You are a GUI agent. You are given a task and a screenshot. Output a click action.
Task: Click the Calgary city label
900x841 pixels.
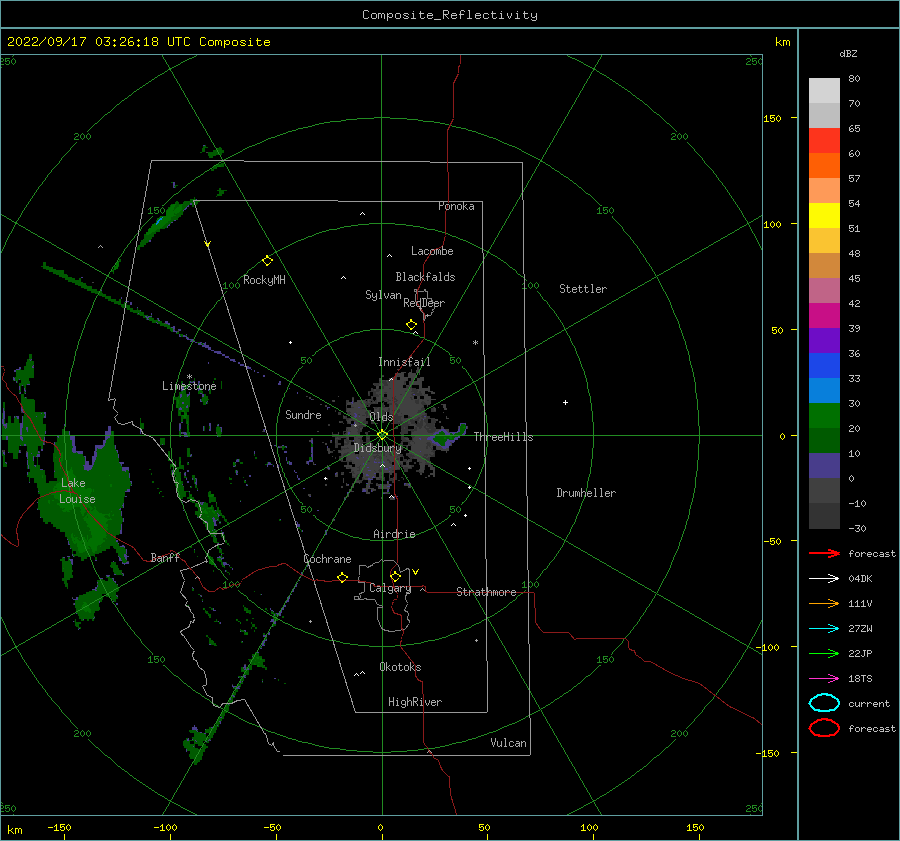(390, 588)
